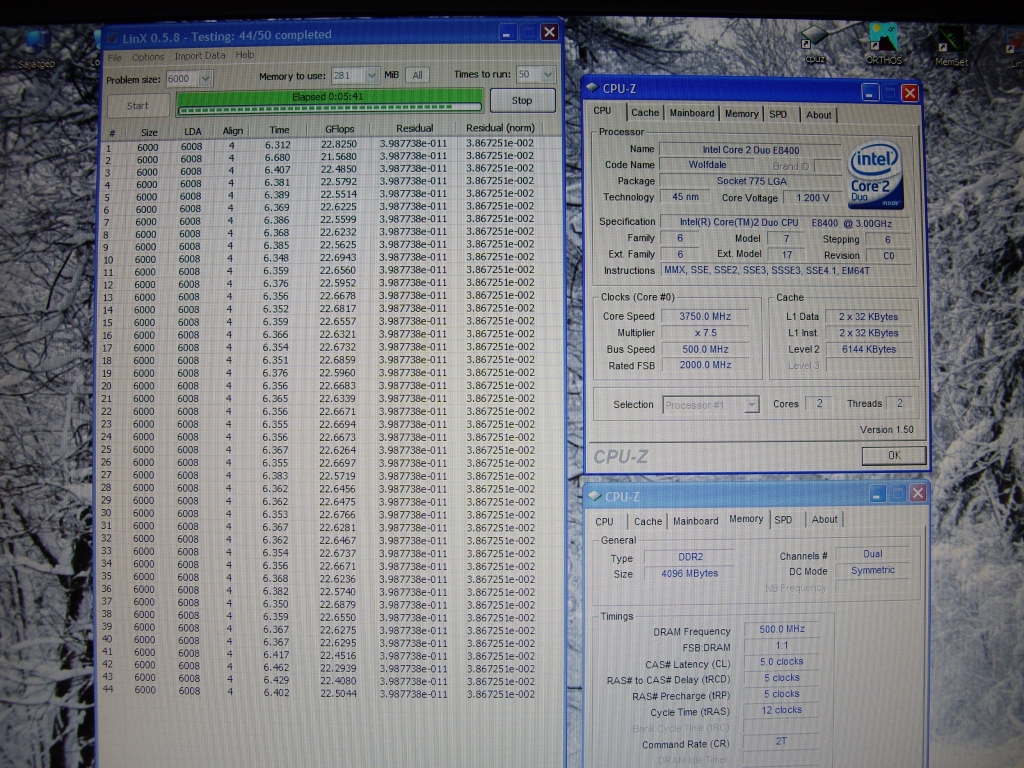Image resolution: width=1024 pixels, height=768 pixels.
Task: Select the Core Speed value 3750.0 MHz
Action: click(x=705, y=316)
